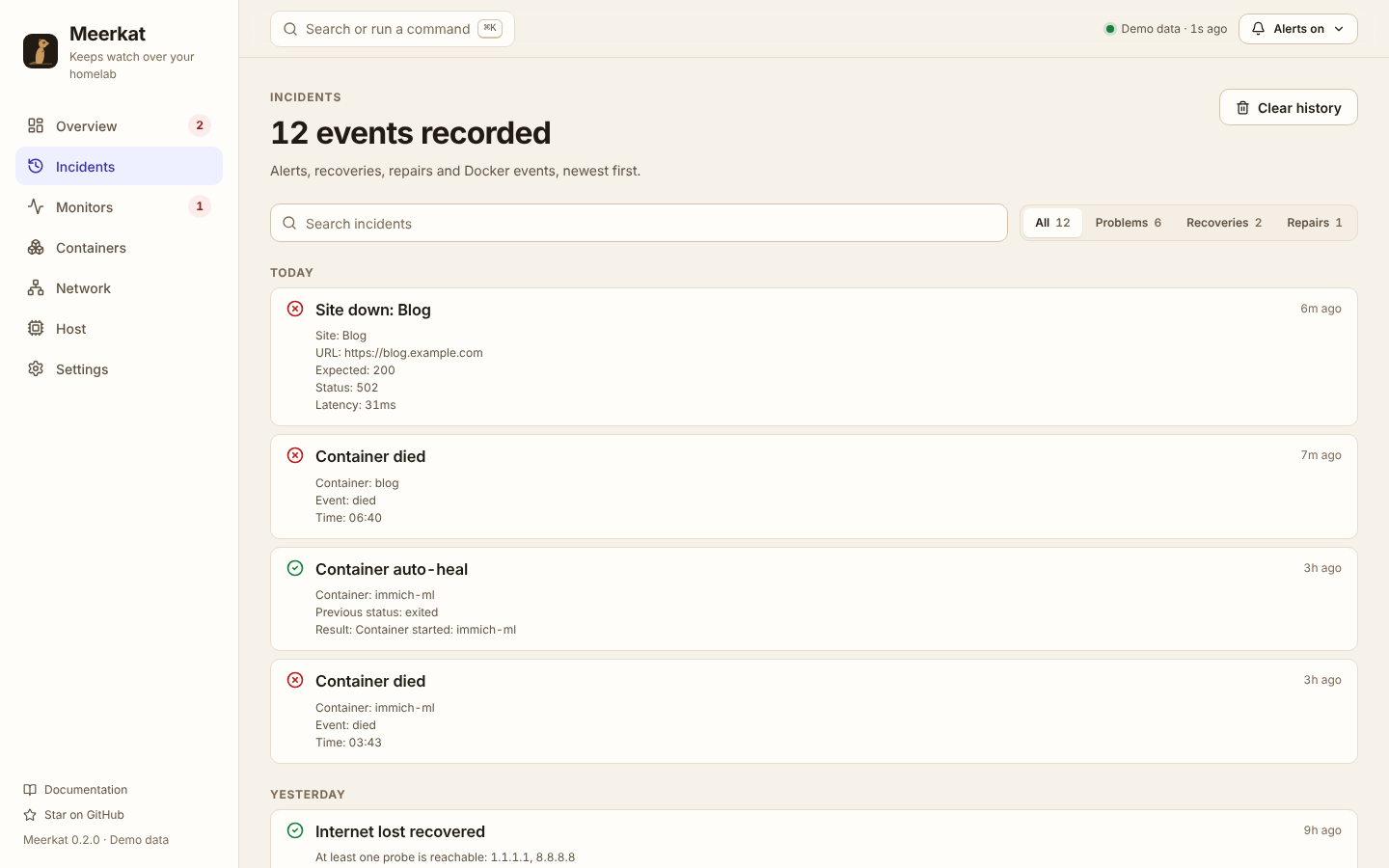Viewport: 1389px width, 868px height.
Task: Click the green check icon on Container auto-heal
Action: [x=295, y=568]
